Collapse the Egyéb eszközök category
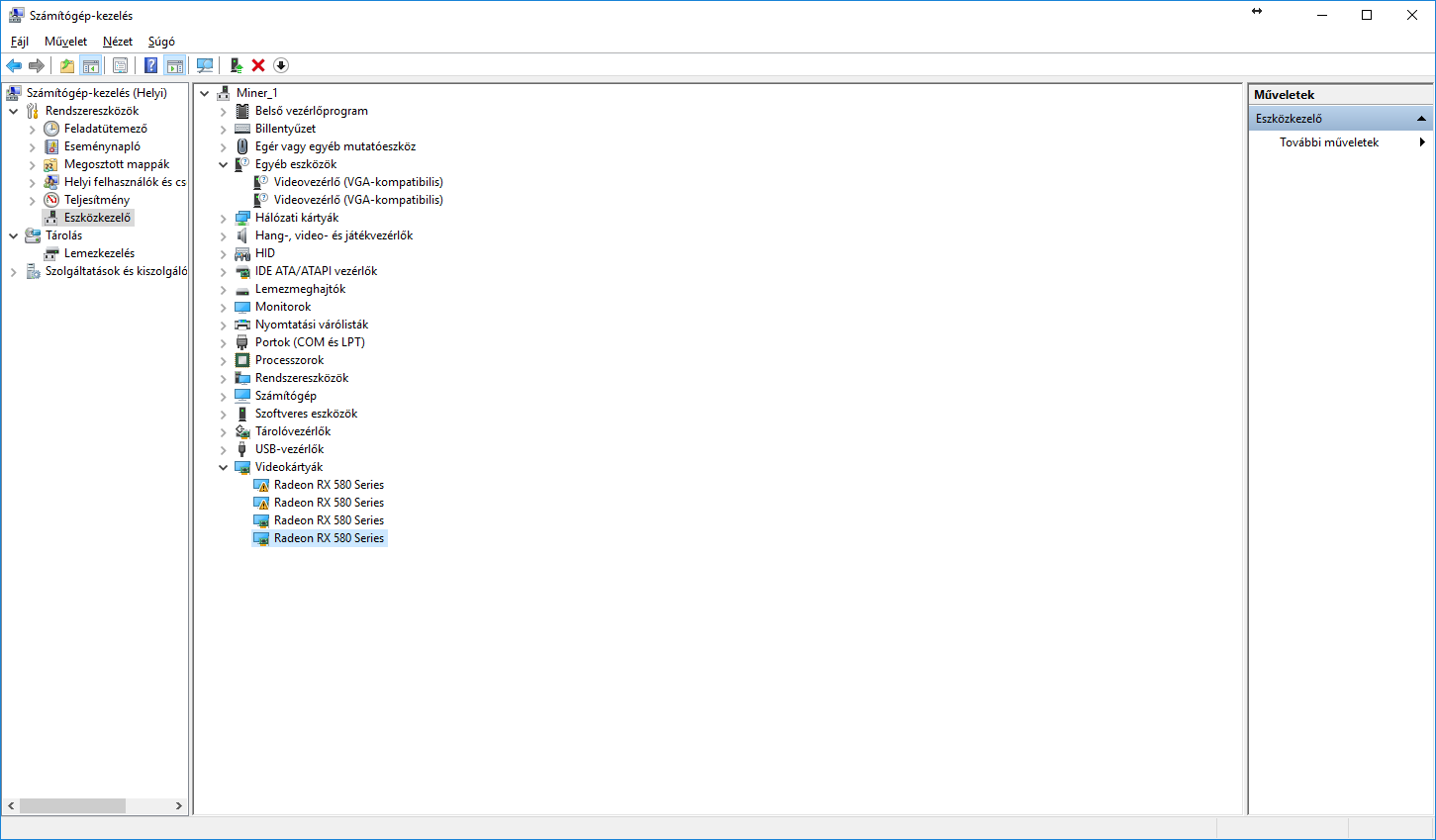 pos(224,164)
